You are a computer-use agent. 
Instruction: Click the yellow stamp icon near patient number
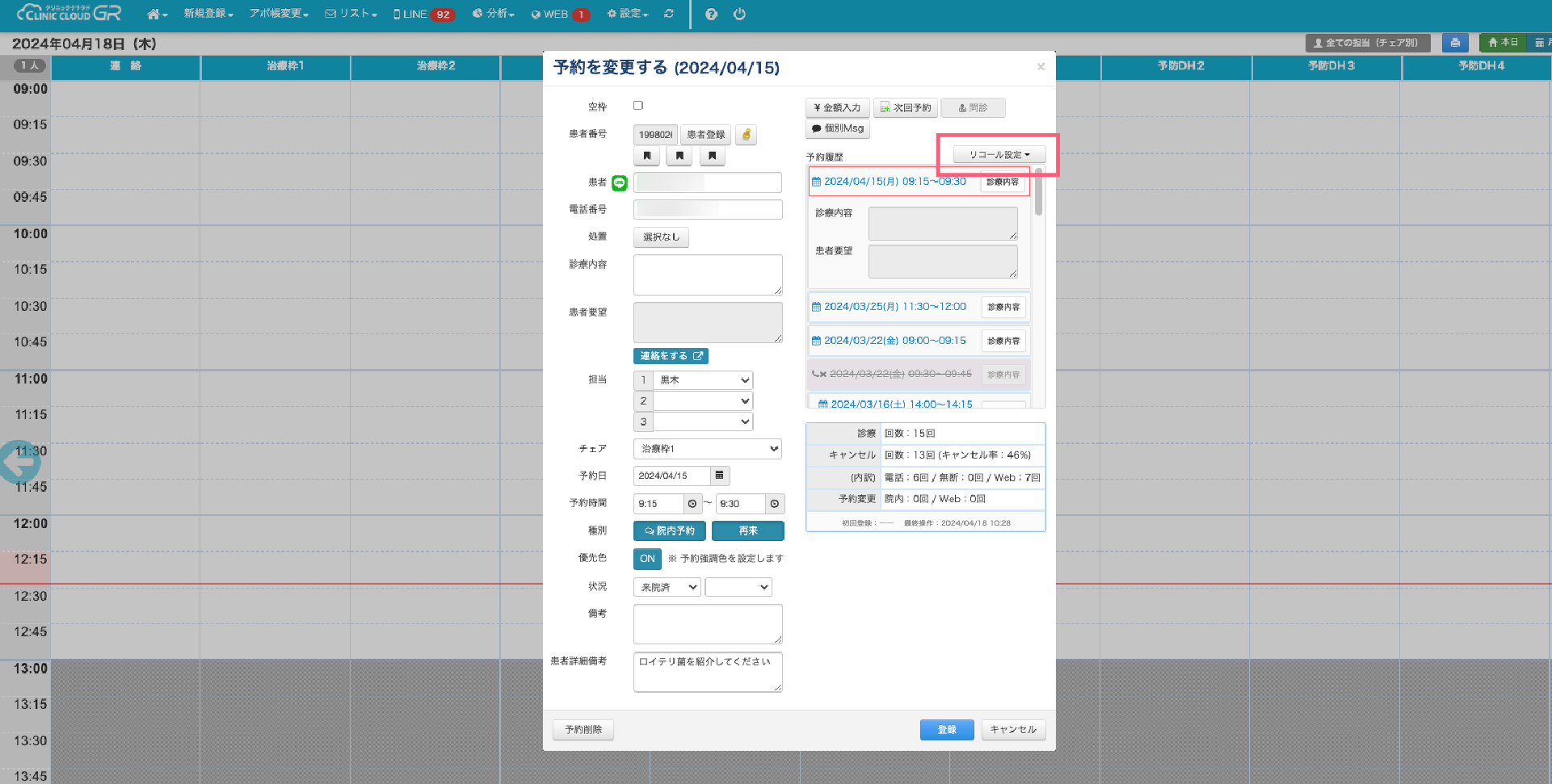tap(747, 135)
